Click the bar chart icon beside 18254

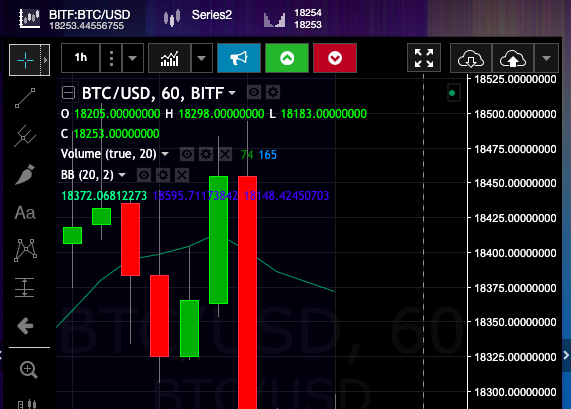(x=274, y=19)
